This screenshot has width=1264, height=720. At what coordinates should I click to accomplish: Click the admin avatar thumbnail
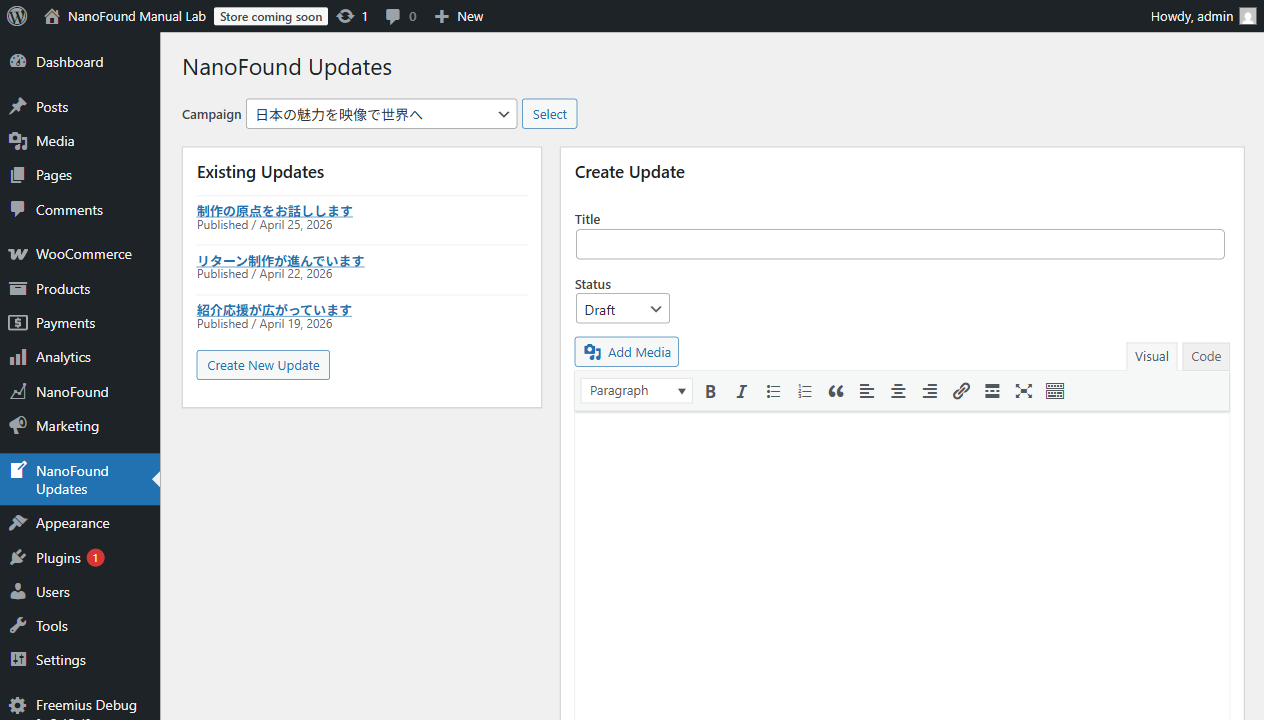(x=1247, y=16)
